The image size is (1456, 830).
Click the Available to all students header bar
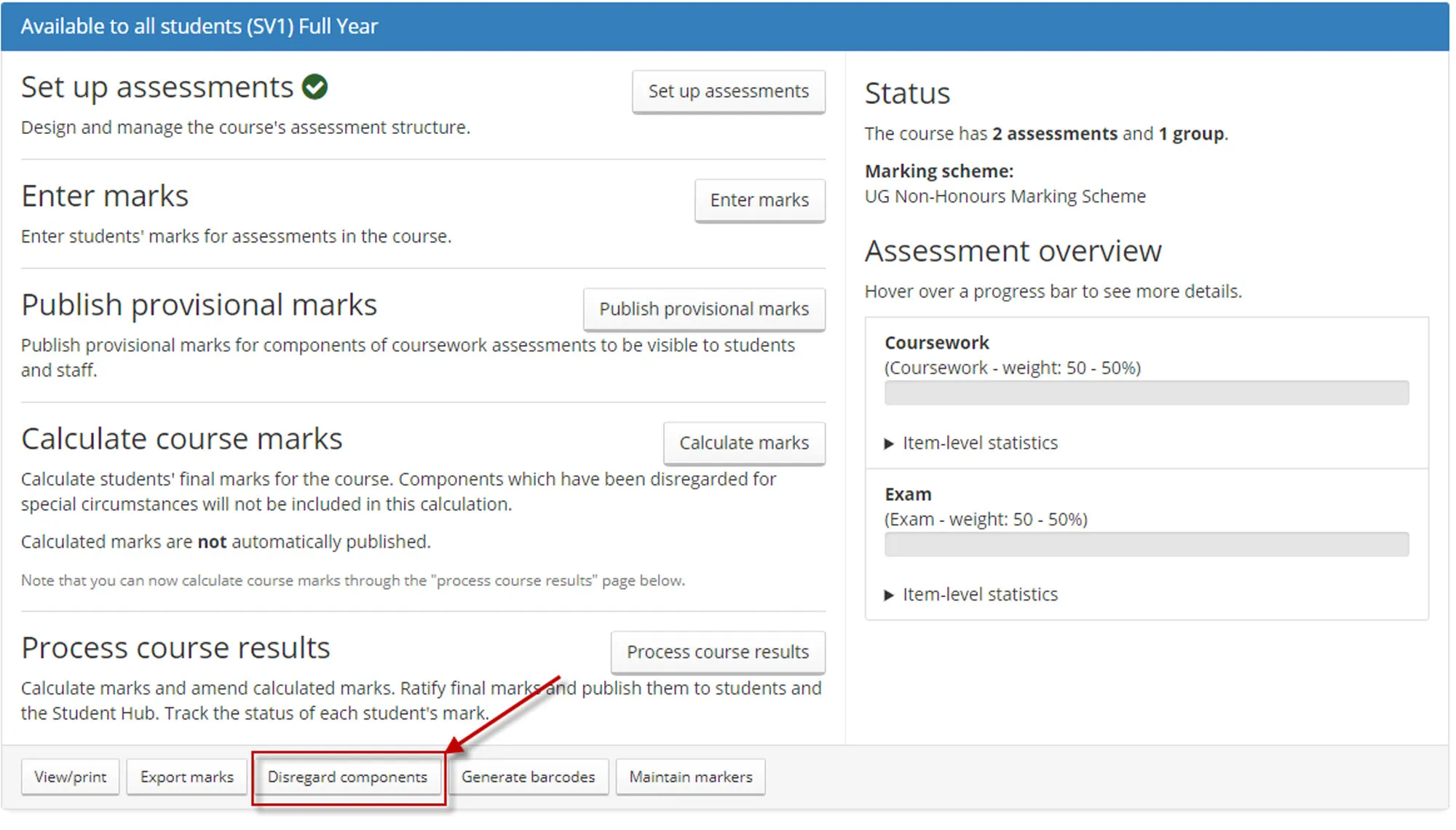pos(199,25)
